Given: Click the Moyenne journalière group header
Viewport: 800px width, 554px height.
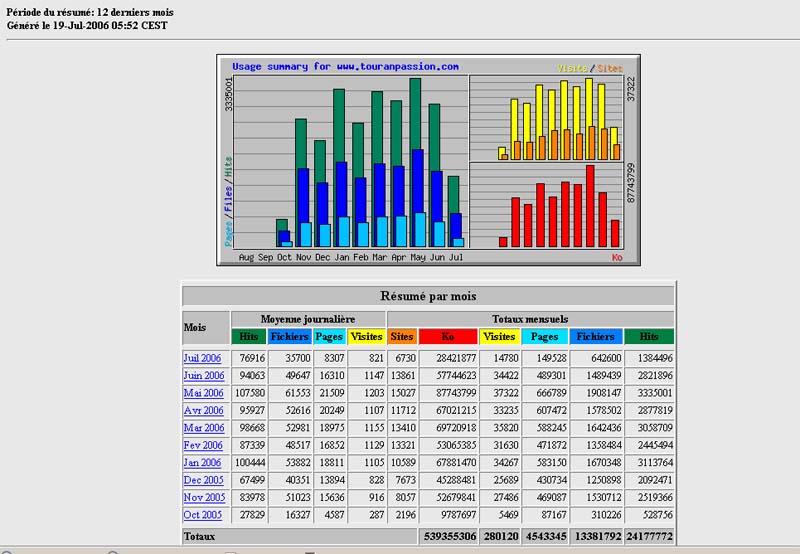Looking at the screenshot, I should [x=308, y=319].
